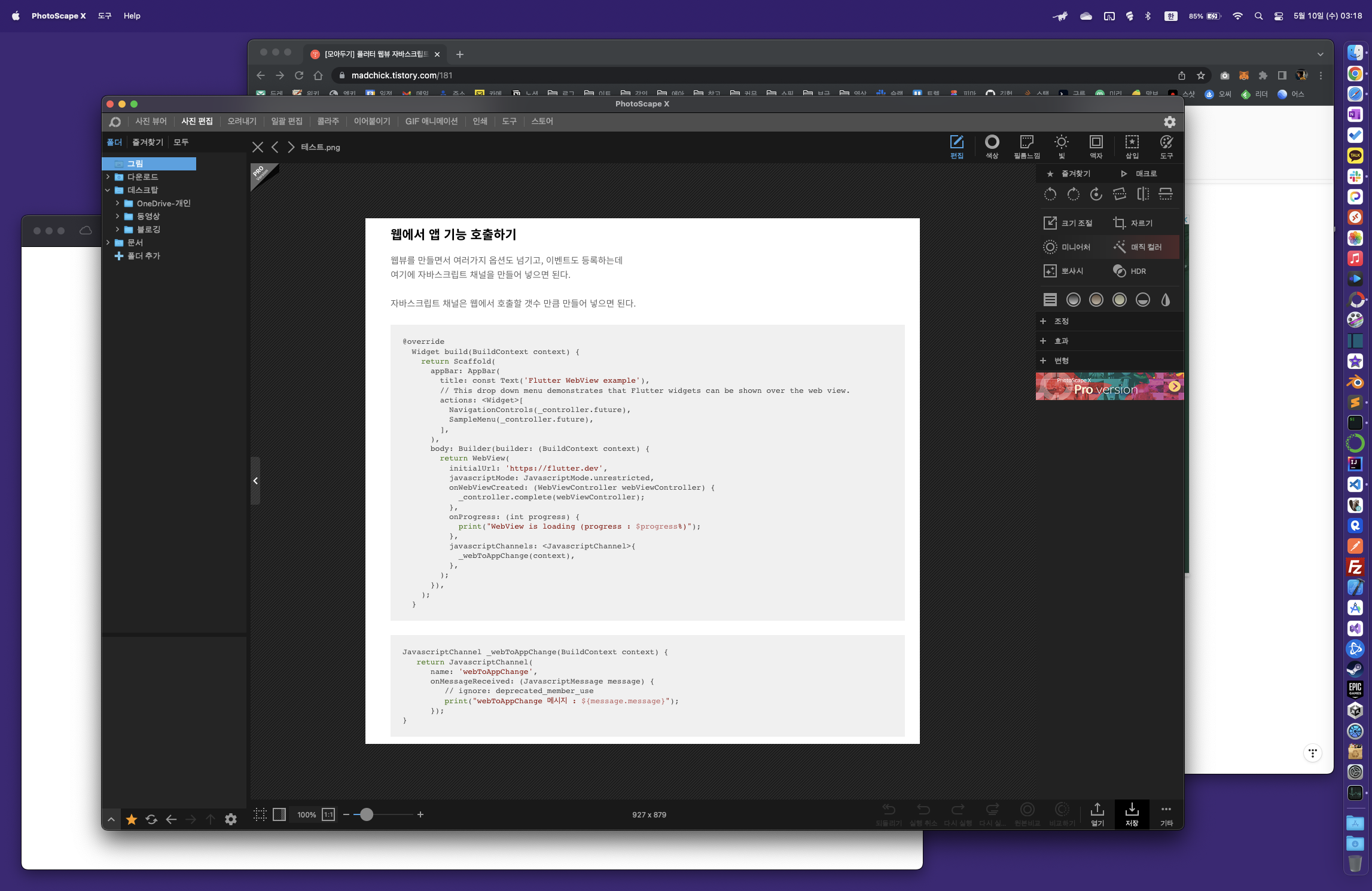Click the HDR tool
This screenshot has width=1372, height=891.
(x=1130, y=271)
